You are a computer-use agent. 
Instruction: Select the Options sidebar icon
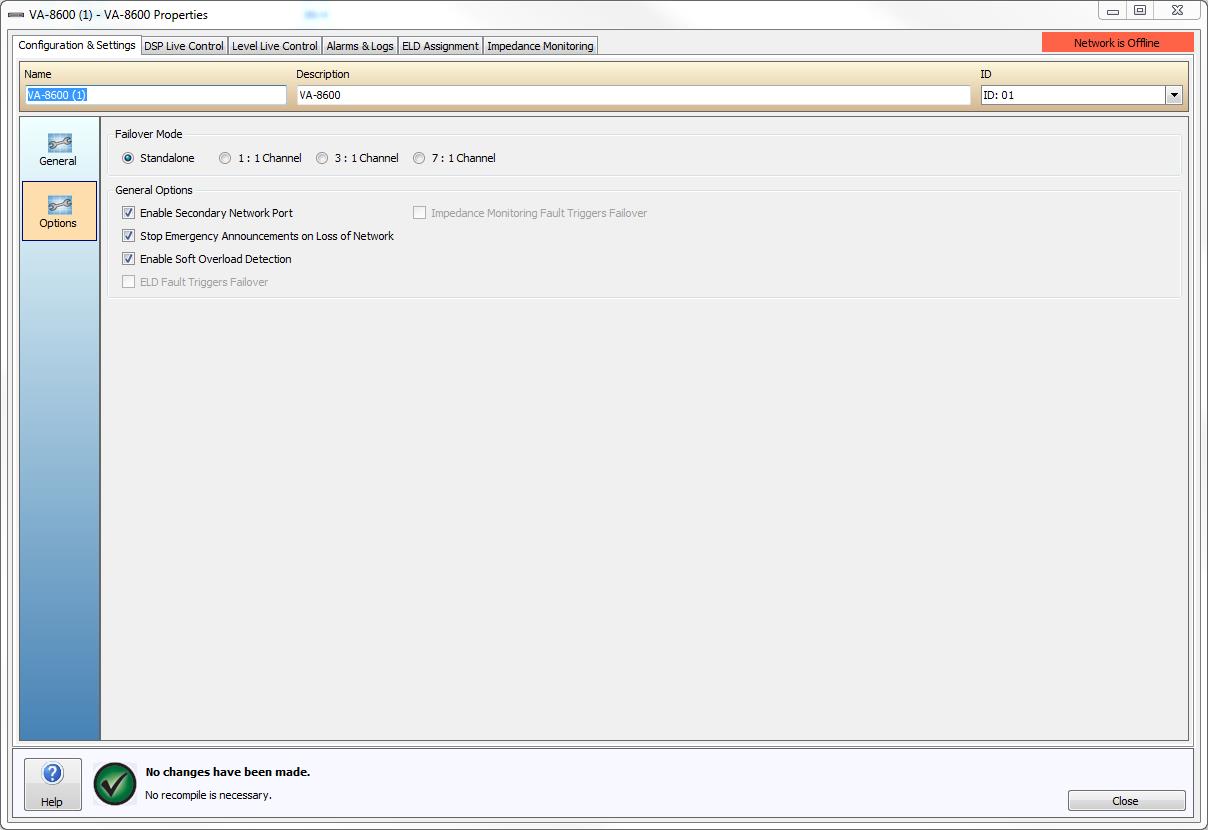[59, 211]
